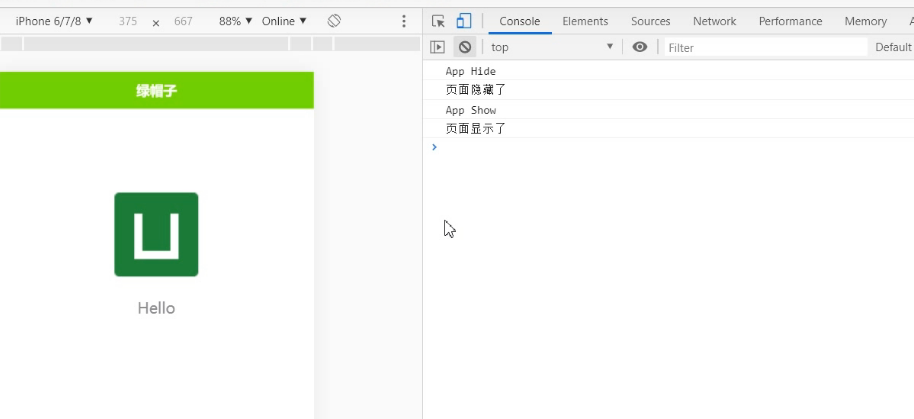Open the Online throttling dropdown
The width and height of the screenshot is (914, 419).
point(284,21)
